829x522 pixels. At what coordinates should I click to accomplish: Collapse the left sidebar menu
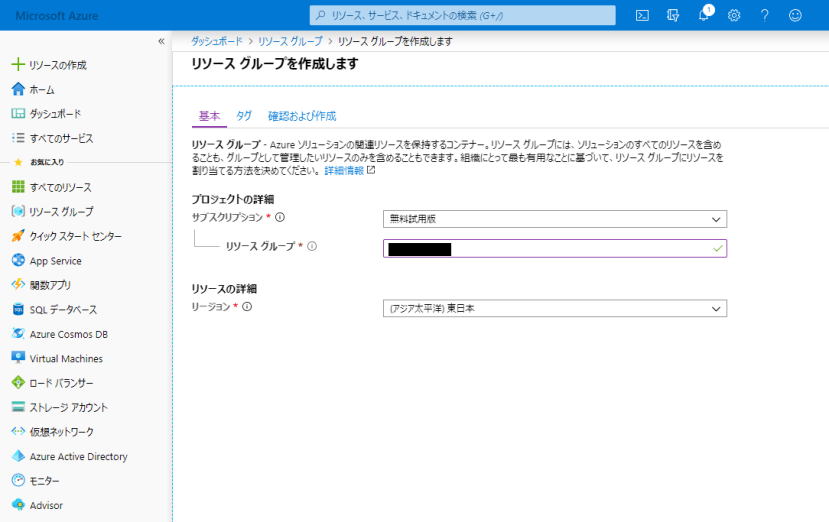coord(161,41)
